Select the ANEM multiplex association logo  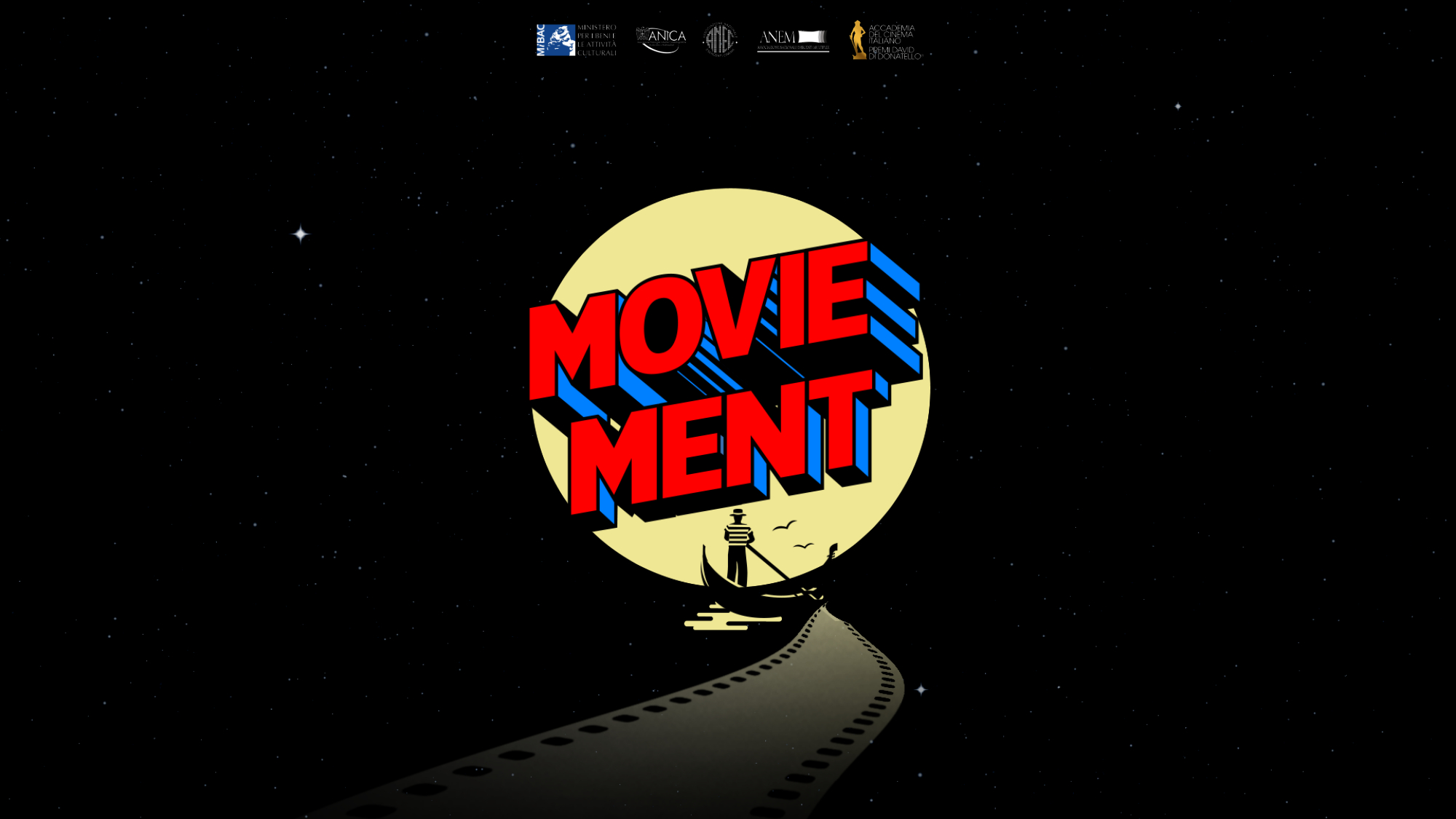tap(792, 40)
